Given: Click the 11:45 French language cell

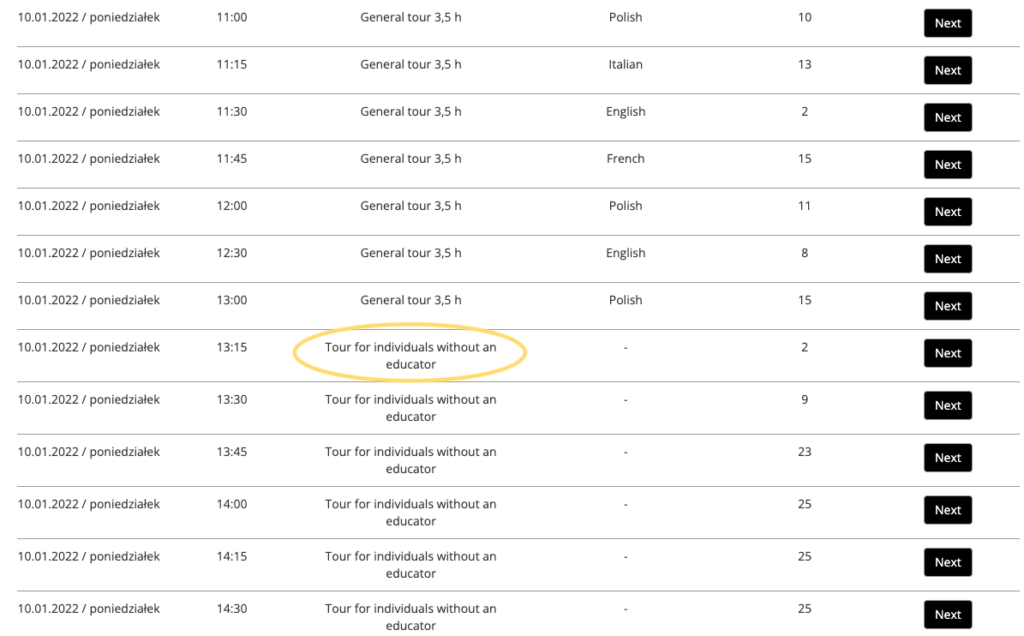Looking at the screenshot, I should 625,158.
